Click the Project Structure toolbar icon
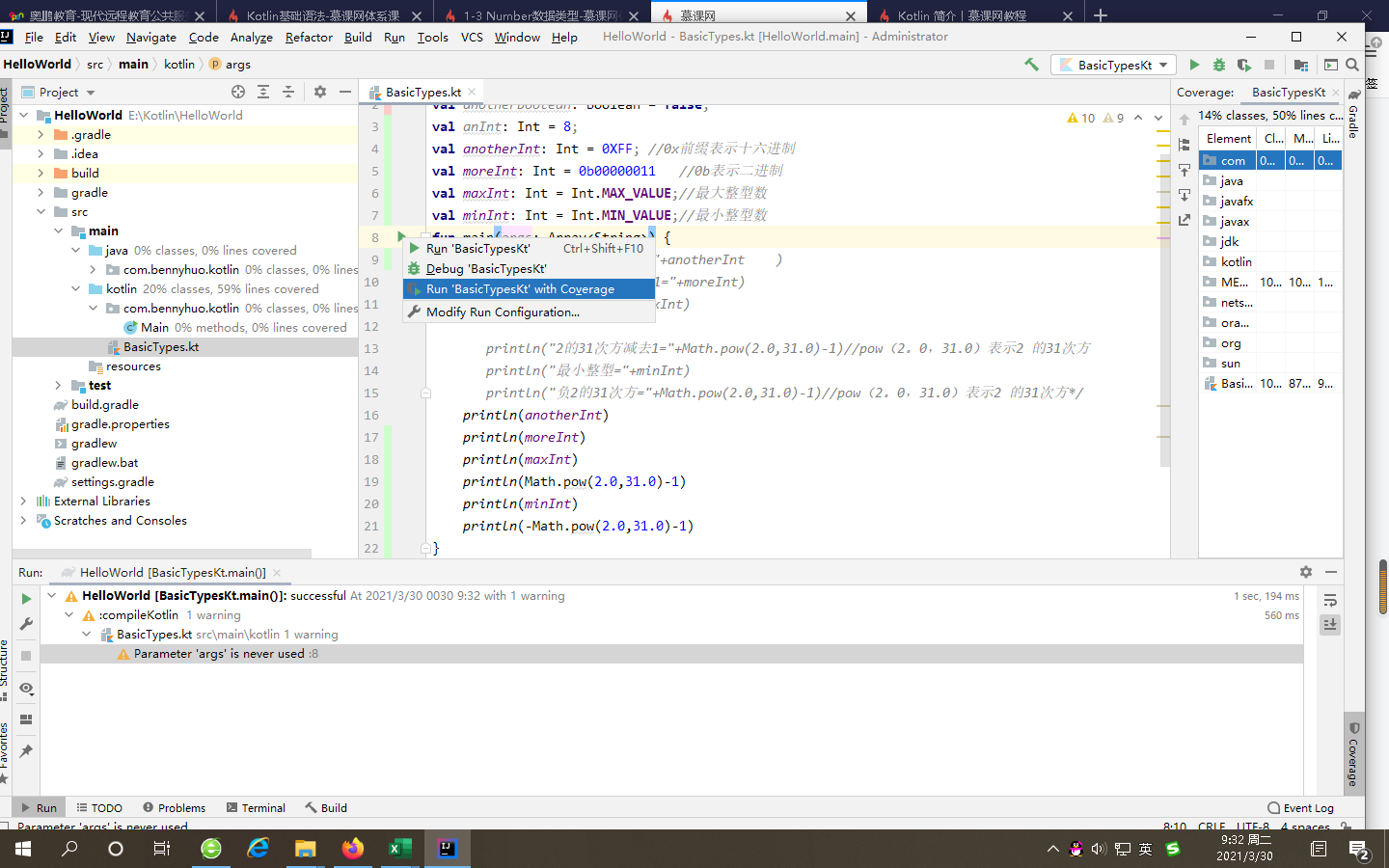 (x=1301, y=65)
